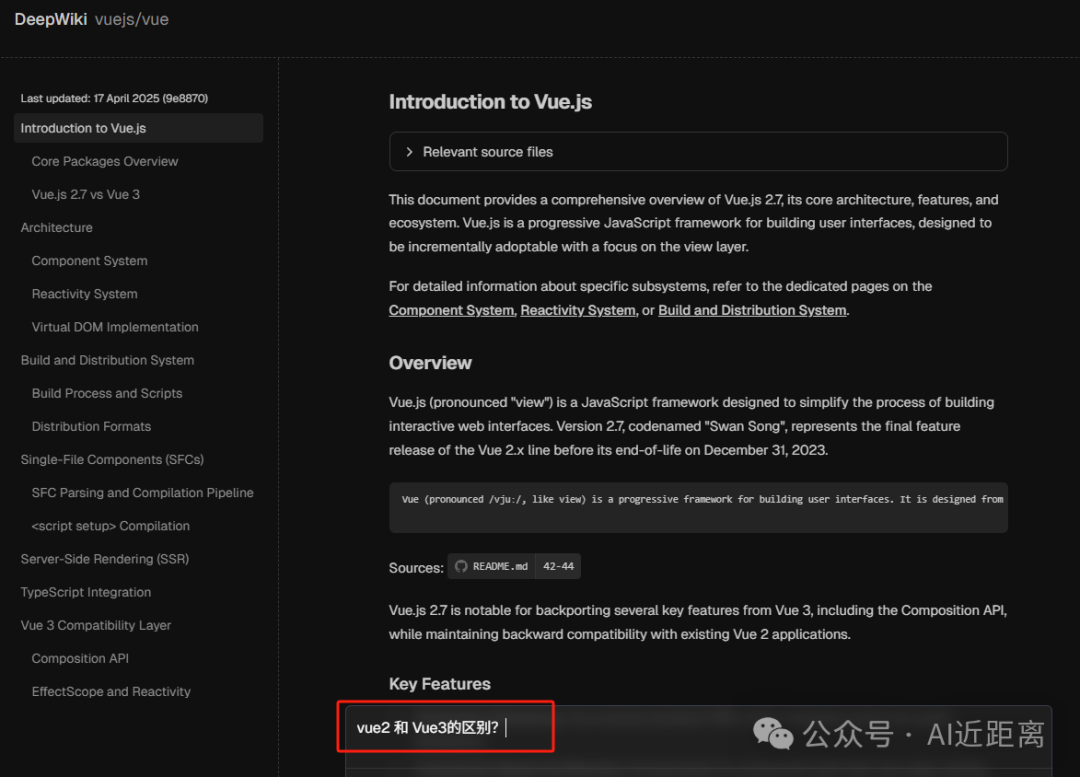Open the 42-44 line range badge
This screenshot has width=1080, height=777.
click(x=558, y=566)
